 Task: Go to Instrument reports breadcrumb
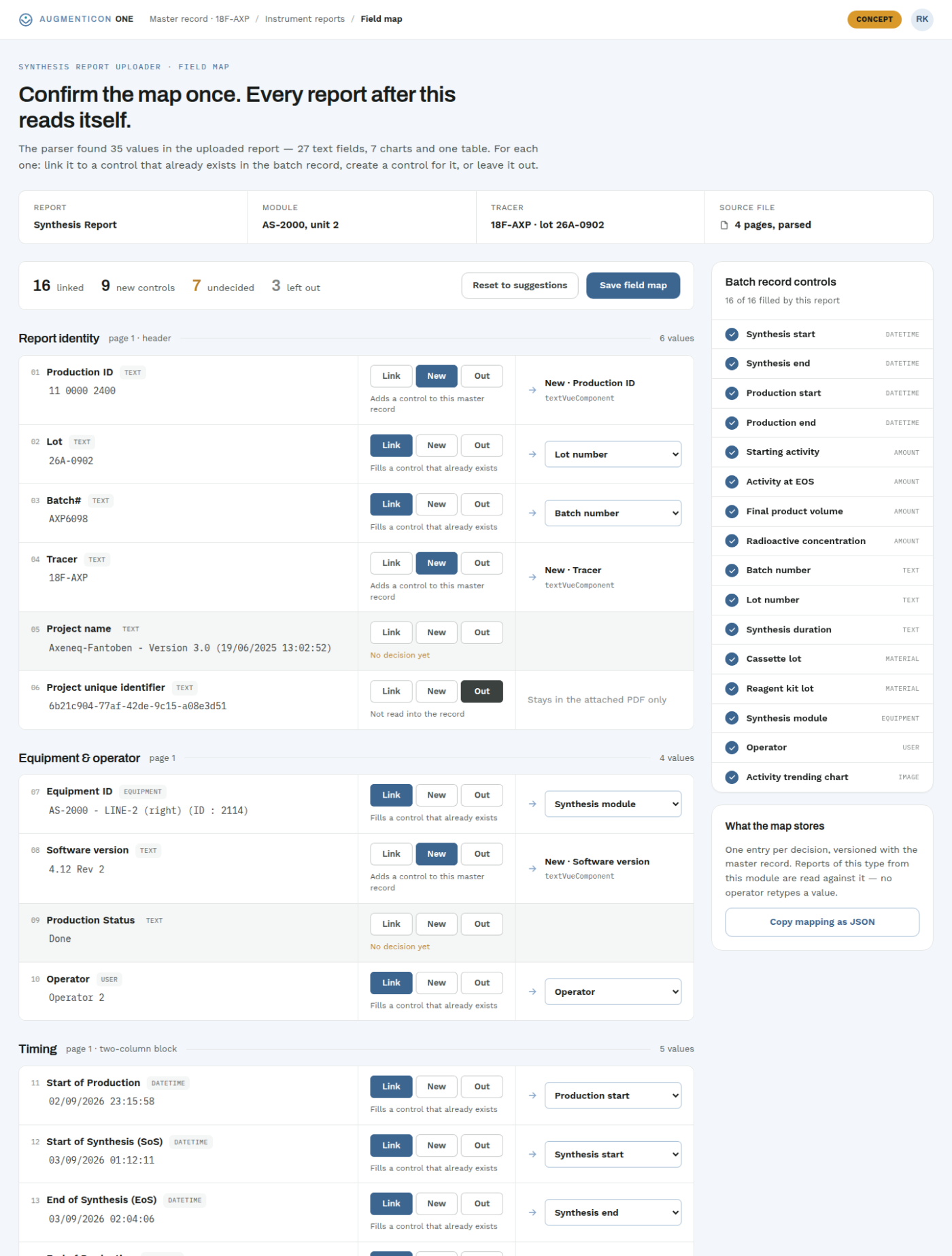click(305, 19)
